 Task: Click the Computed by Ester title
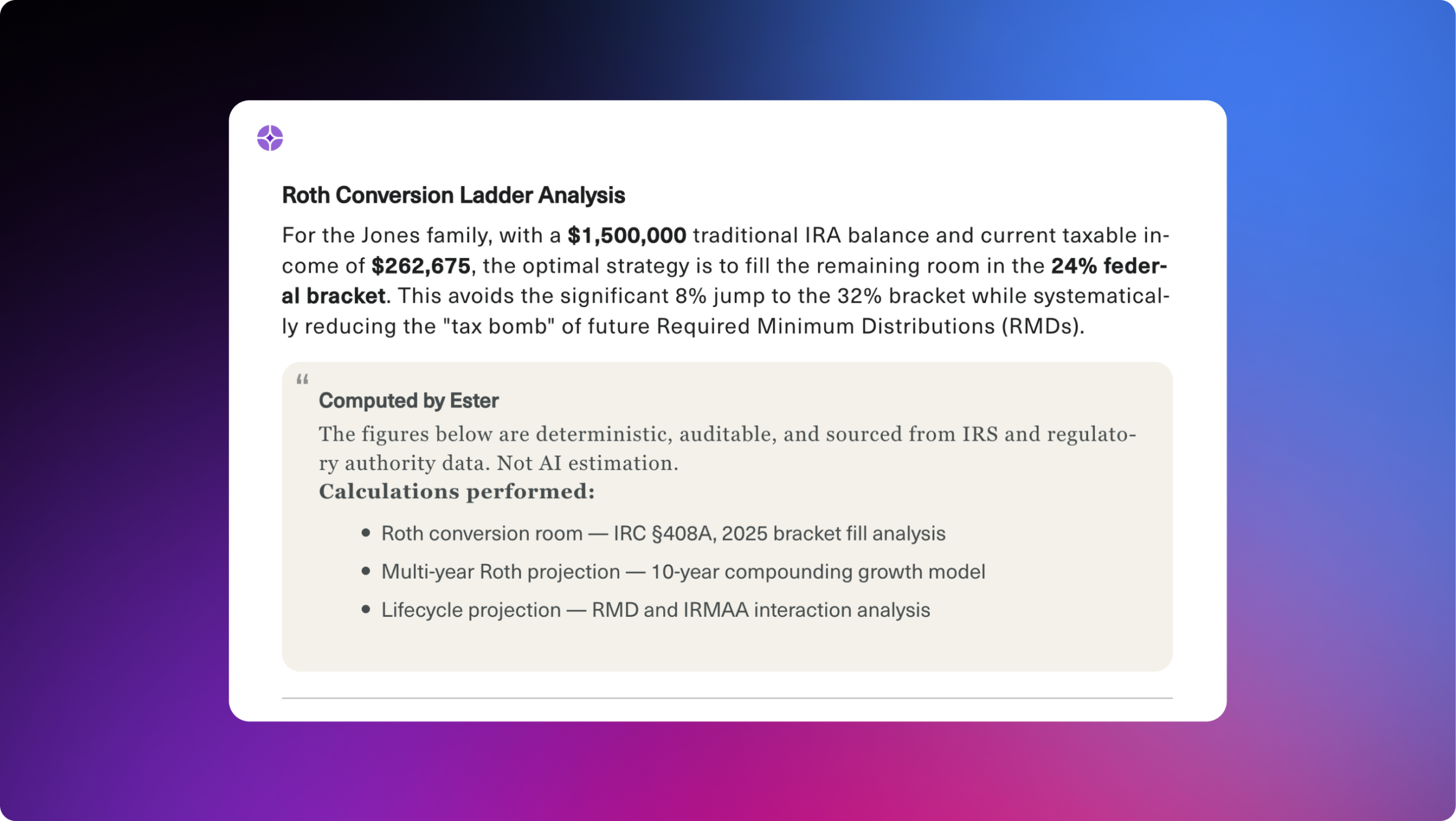coord(408,401)
